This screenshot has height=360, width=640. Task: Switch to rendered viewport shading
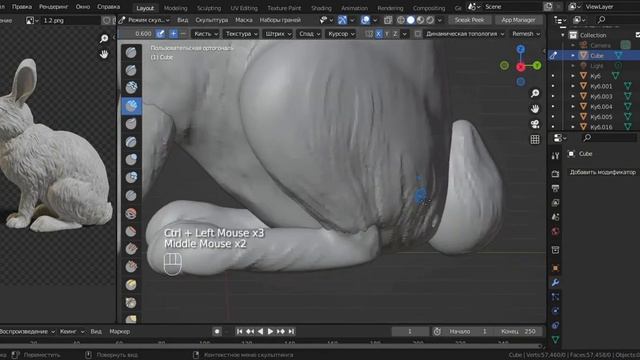click(x=430, y=20)
